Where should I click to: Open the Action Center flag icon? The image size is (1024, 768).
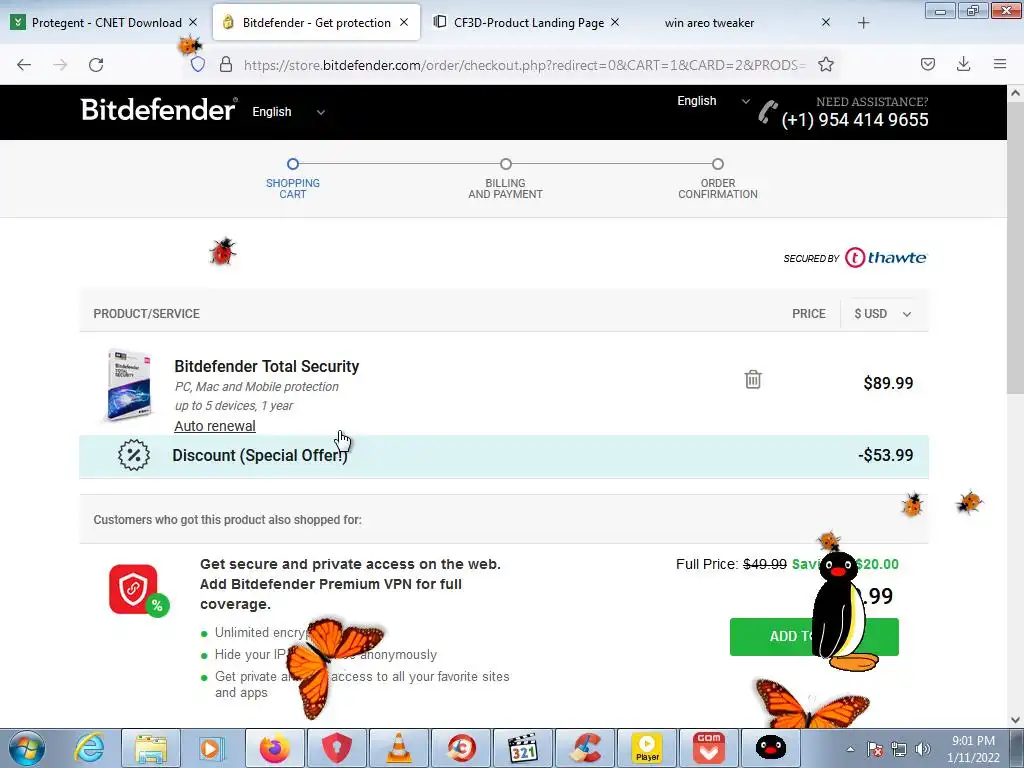tap(875, 749)
